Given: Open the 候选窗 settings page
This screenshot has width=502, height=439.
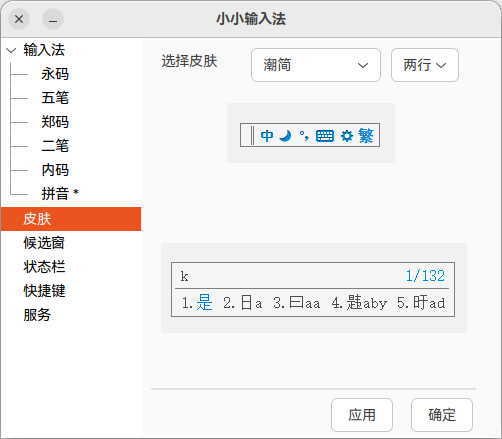Looking at the screenshot, I should coord(44,243).
